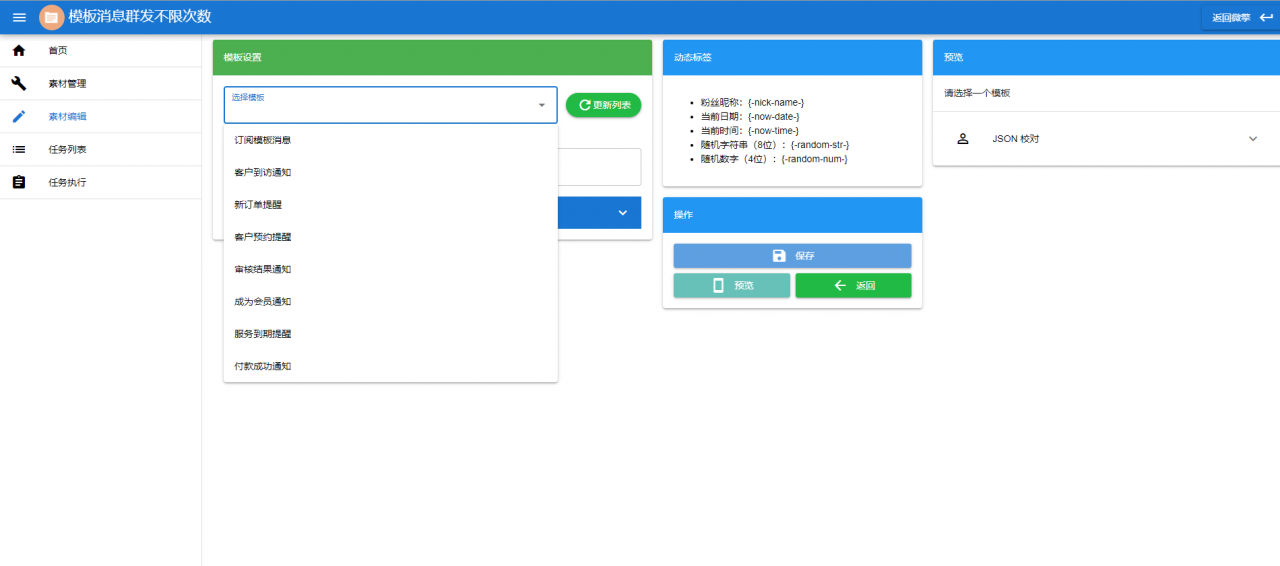Click the 随机字符串 {-random-str-} tag line
This screenshot has height=566, width=1280.
[x=775, y=145]
